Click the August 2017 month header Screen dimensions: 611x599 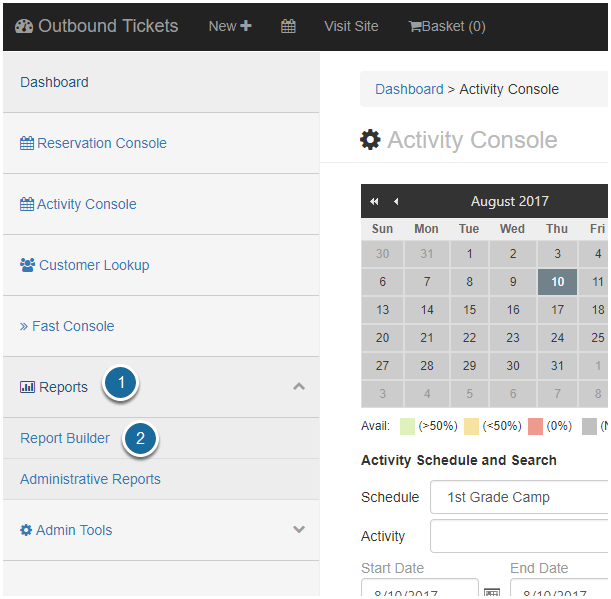[x=509, y=201]
